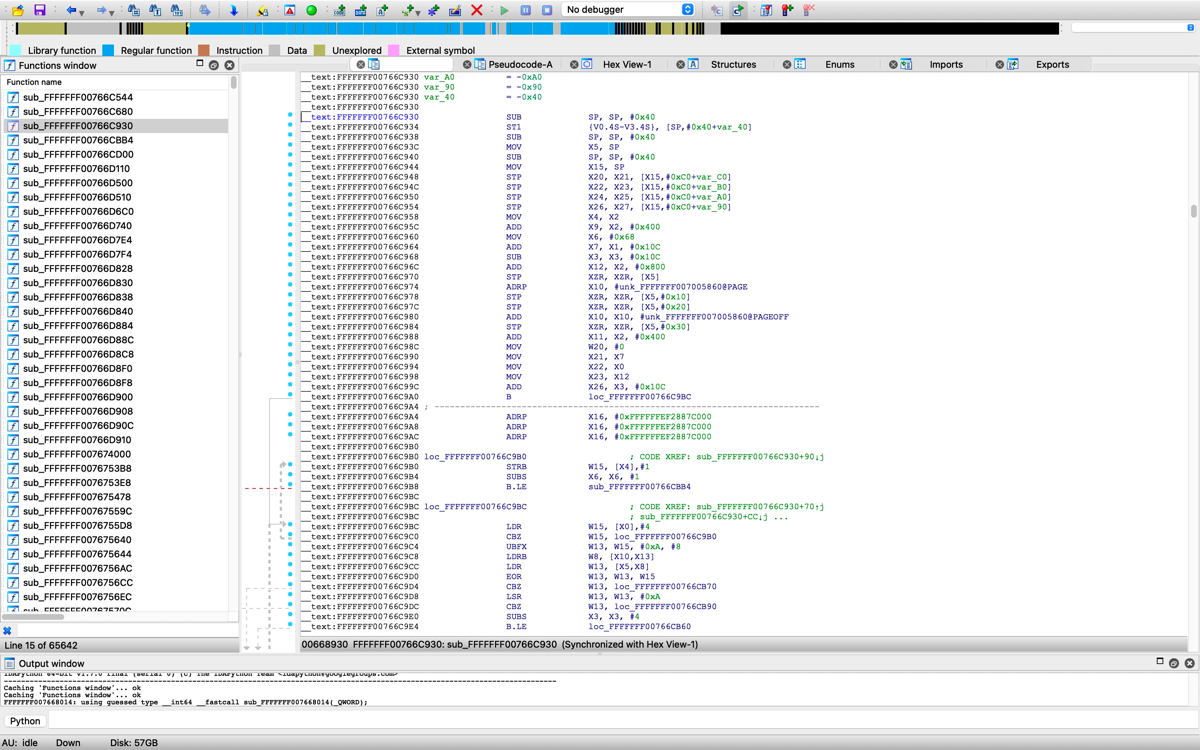
Task: Open the navigation band combo box at right
Action: [x=1133, y=28]
